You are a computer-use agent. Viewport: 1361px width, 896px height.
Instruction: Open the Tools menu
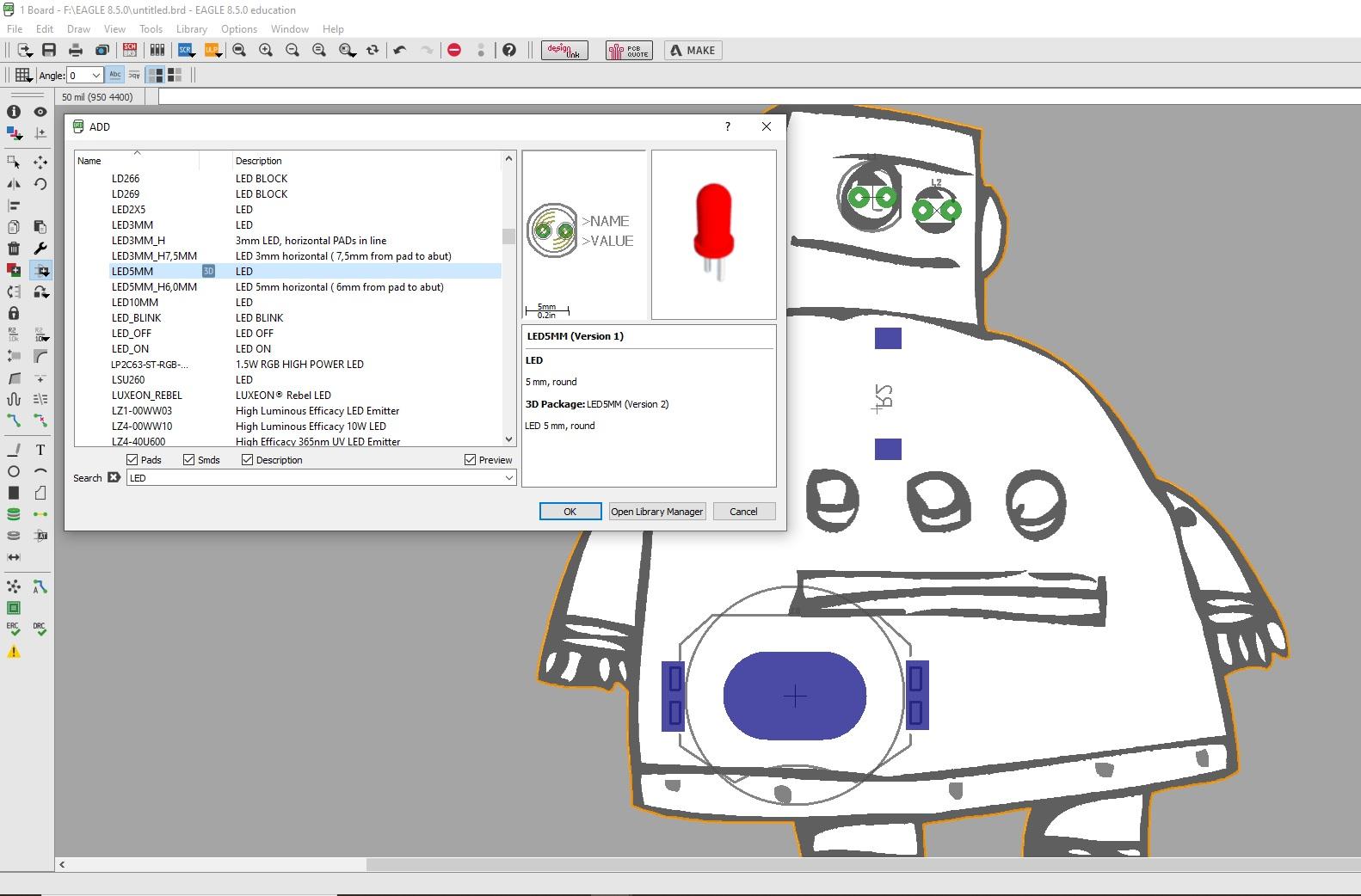pos(151,29)
